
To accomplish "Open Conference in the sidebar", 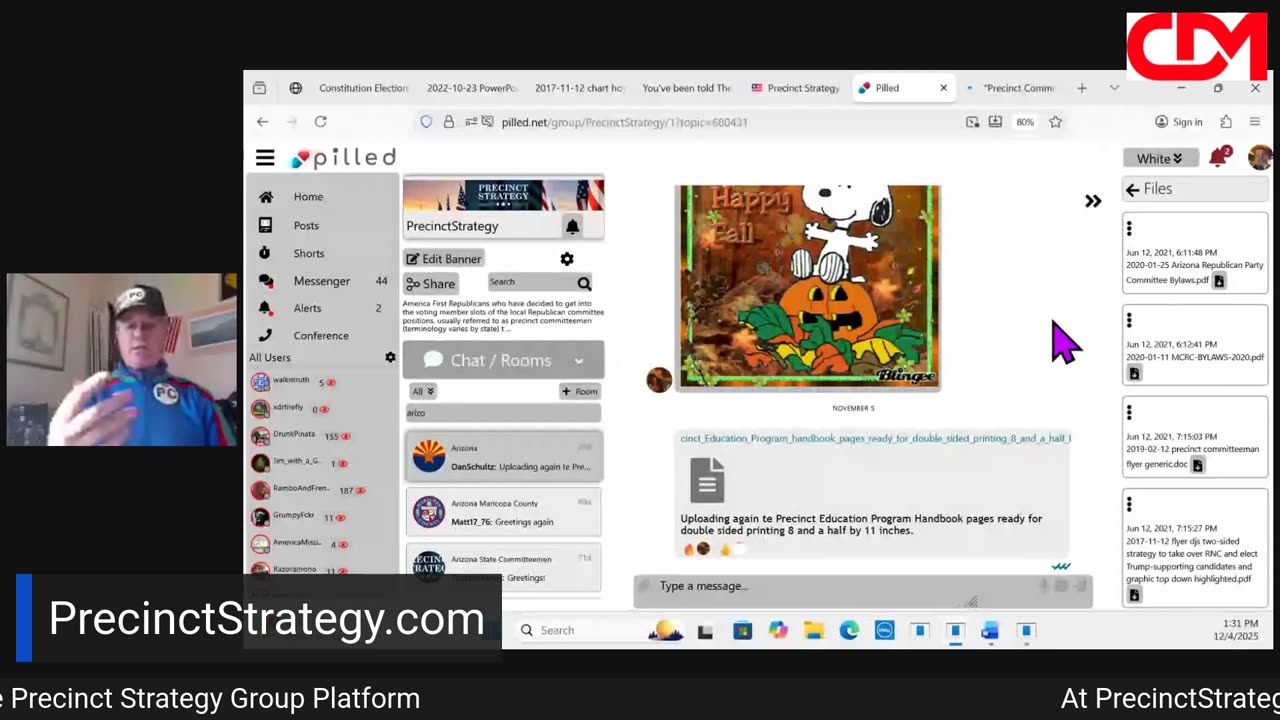I will pyautogui.click(x=322, y=335).
